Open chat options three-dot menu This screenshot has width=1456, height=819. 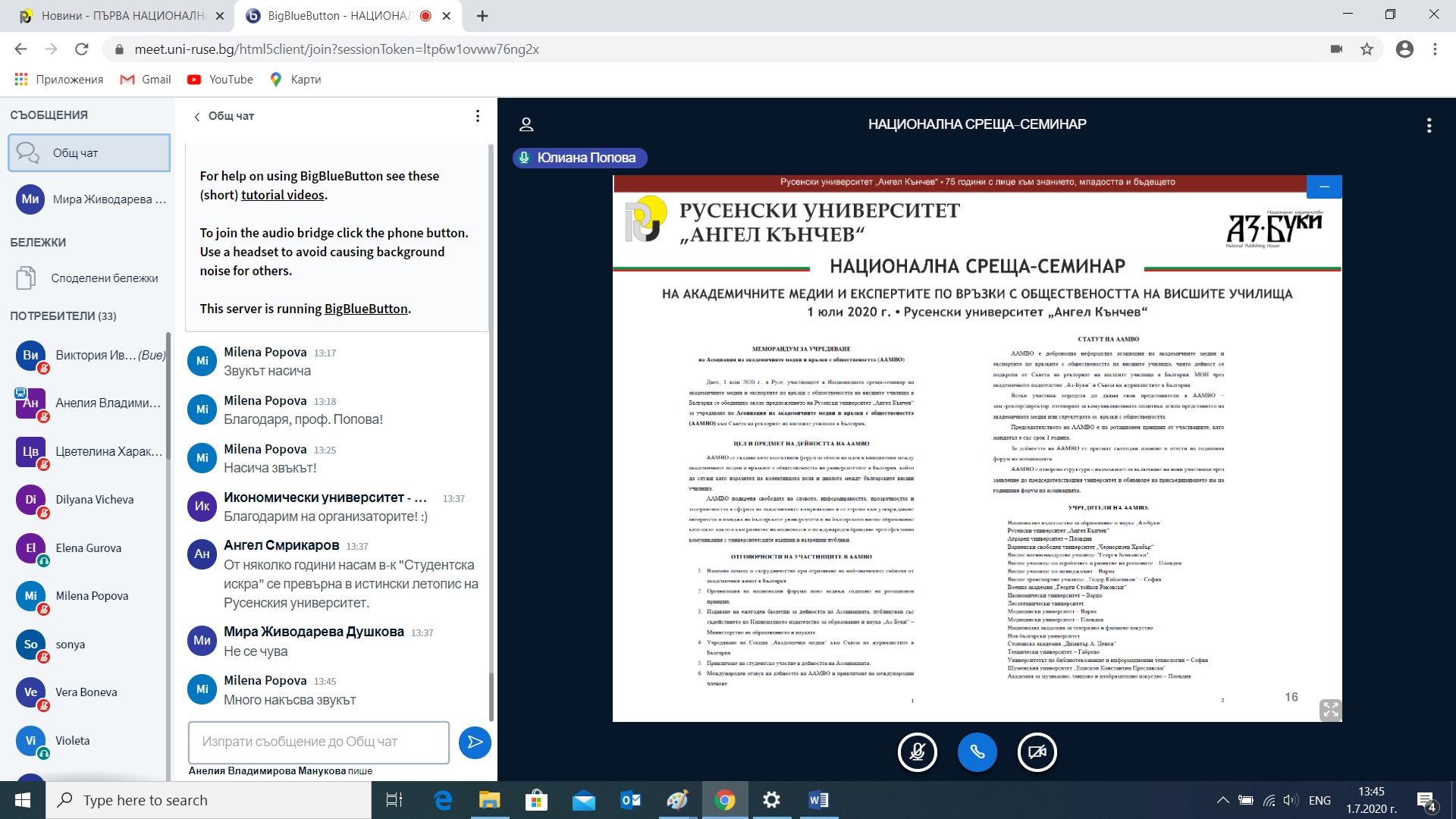pyautogui.click(x=477, y=116)
